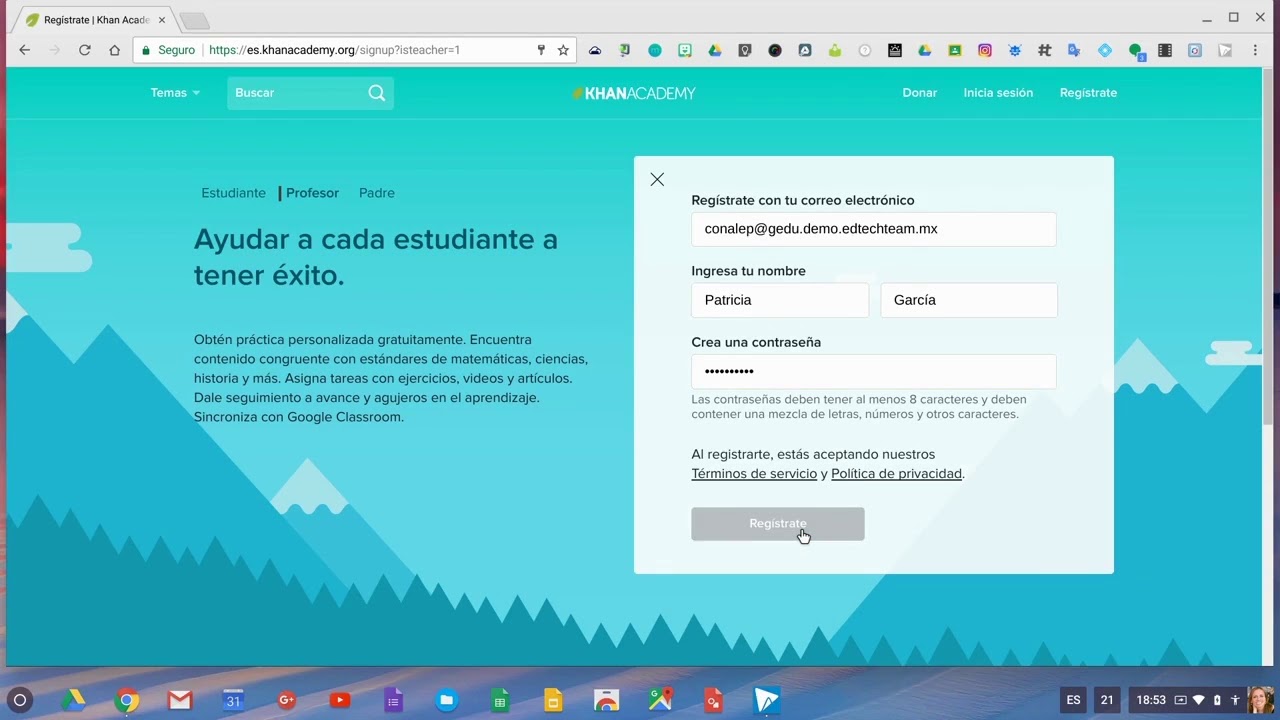Click the saved password key icon in address bar
1280x720 pixels.
pyautogui.click(x=541, y=50)
